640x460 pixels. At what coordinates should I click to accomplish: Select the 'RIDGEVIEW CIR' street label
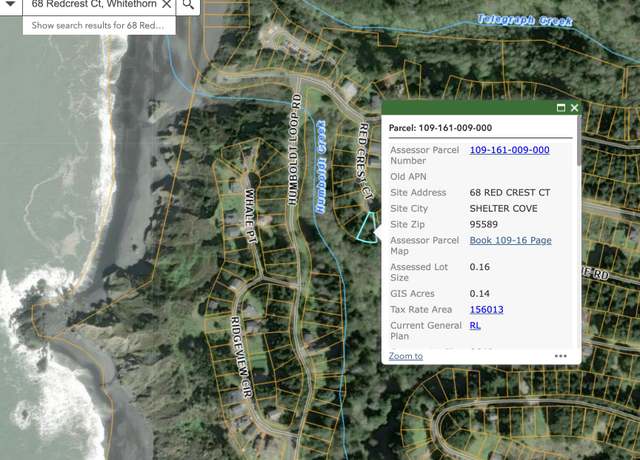tap(242, 357)
